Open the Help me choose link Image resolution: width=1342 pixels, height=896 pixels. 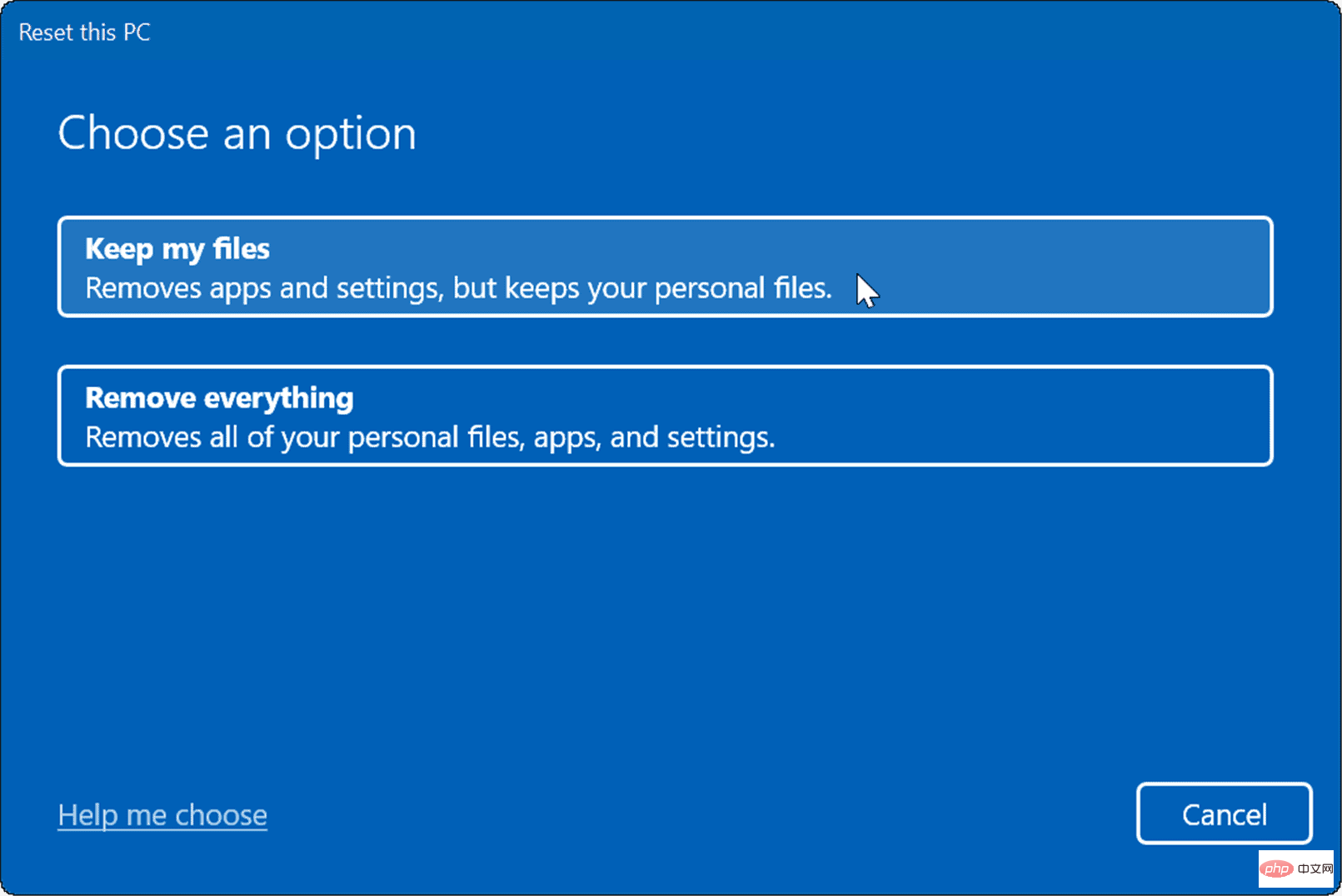162,815
